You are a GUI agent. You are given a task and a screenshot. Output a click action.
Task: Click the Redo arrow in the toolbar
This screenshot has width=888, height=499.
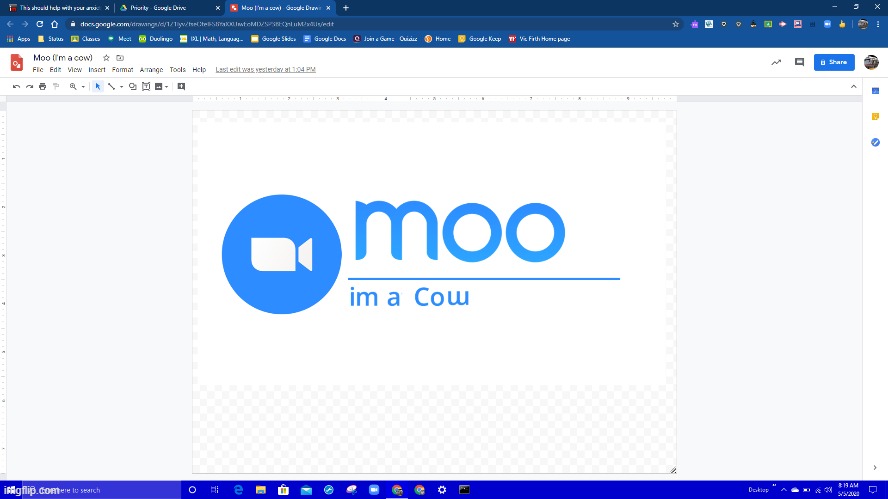click(29, 87)
